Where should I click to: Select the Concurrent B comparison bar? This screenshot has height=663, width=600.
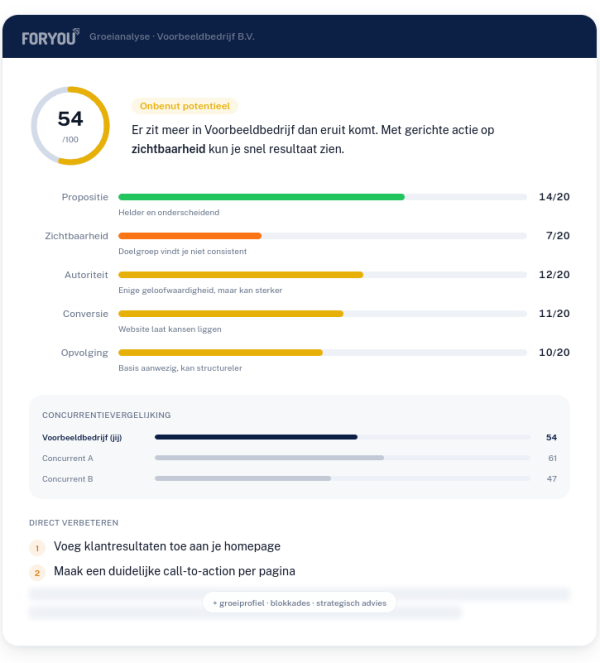click(x=243, y=479)
